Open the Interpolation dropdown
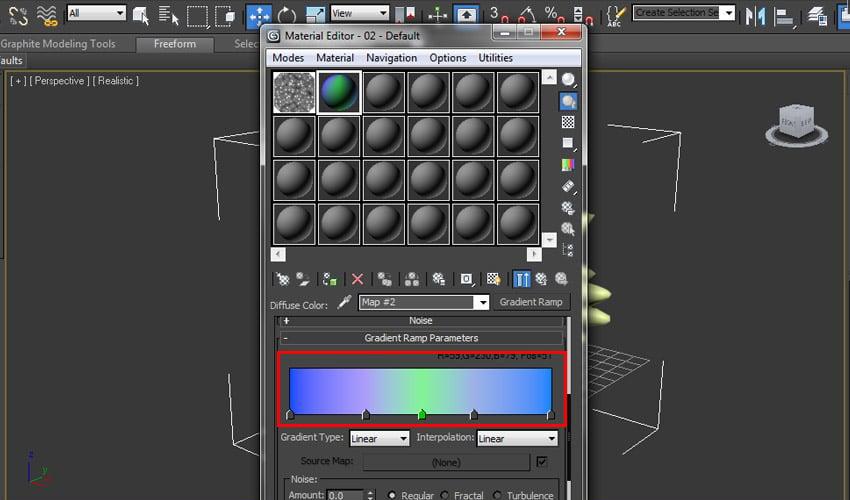Viewport: 850px width, 500px height. [x=517, y=438]
